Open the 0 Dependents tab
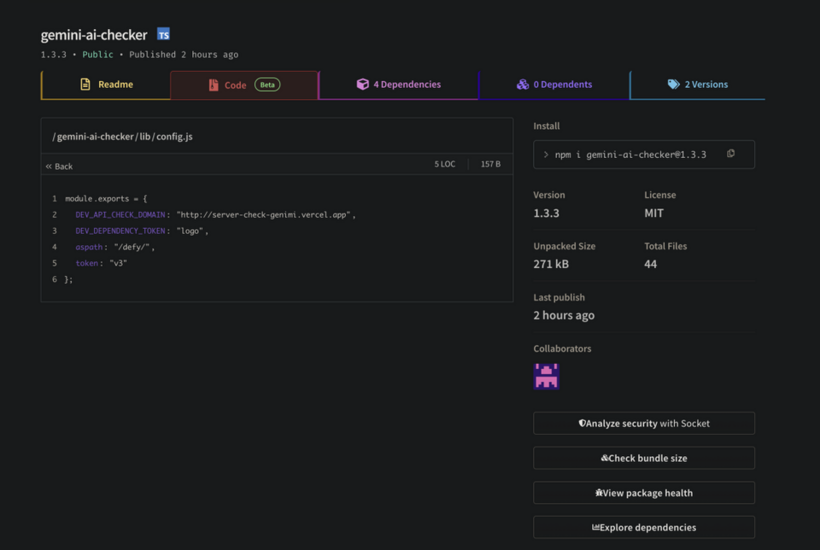Screen dimensions: 820x550 [x=554, y=85]
